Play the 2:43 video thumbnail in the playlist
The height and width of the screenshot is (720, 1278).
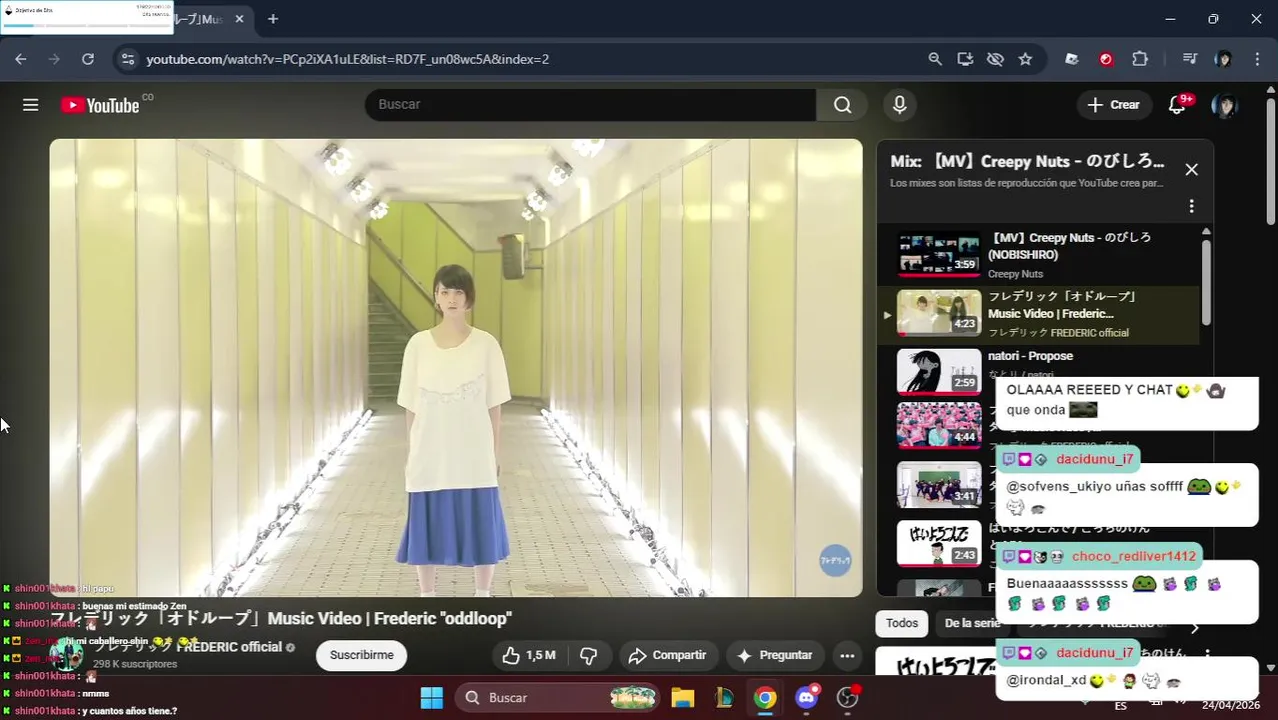tap(939, 543)
